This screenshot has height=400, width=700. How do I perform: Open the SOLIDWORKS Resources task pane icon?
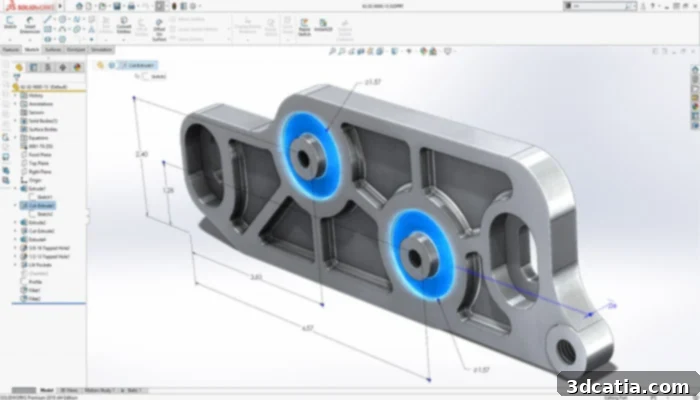(x=695, y=70)
